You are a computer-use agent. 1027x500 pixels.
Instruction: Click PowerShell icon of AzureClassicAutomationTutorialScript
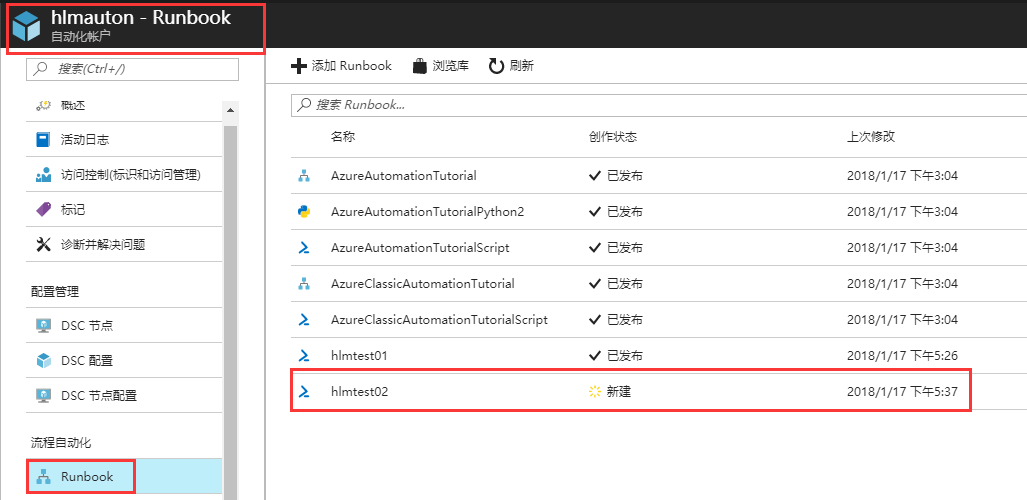click(303, 320)
